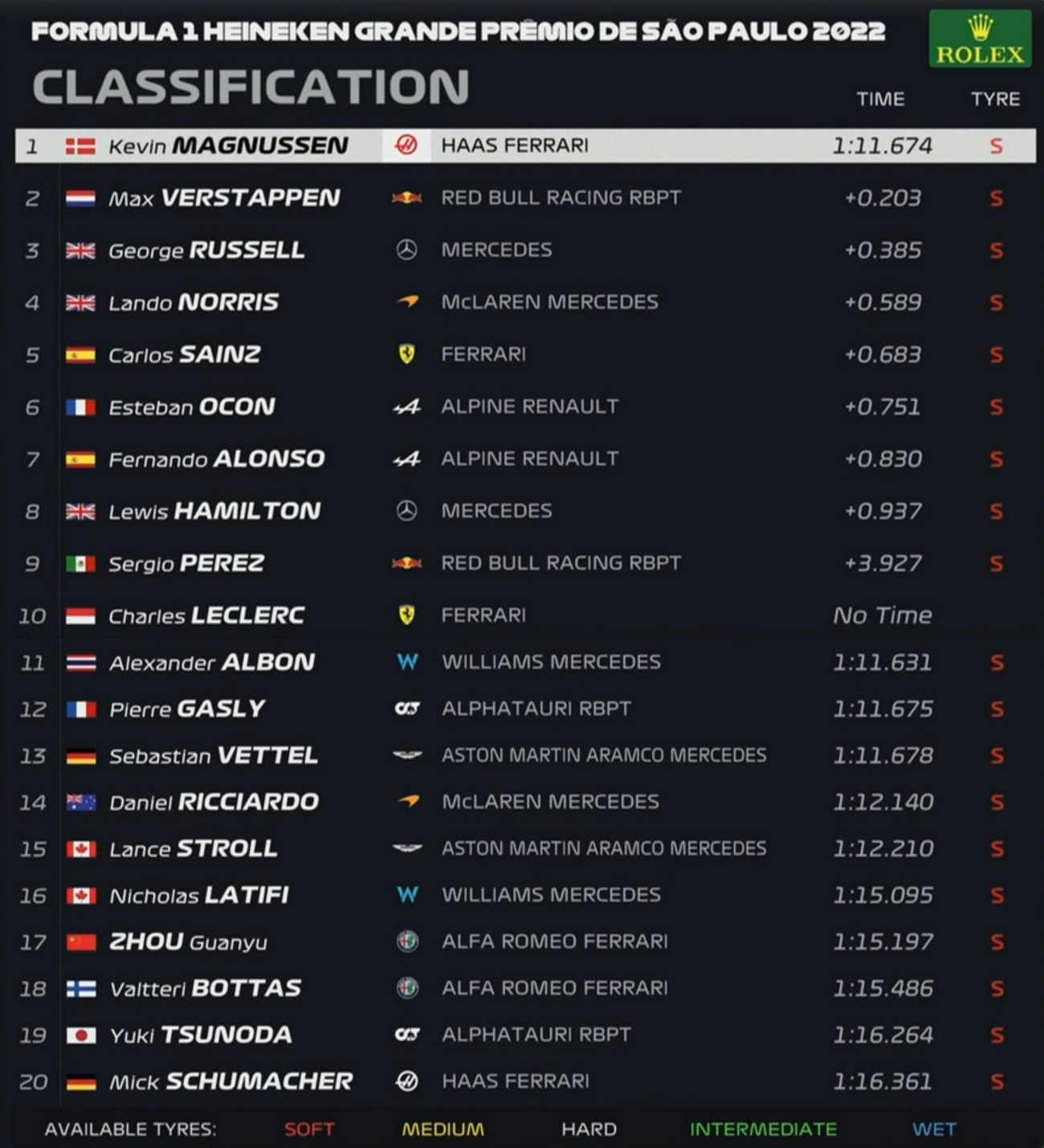
Task: Select the SOFT tyre legend label
Action: (309, 1129)
